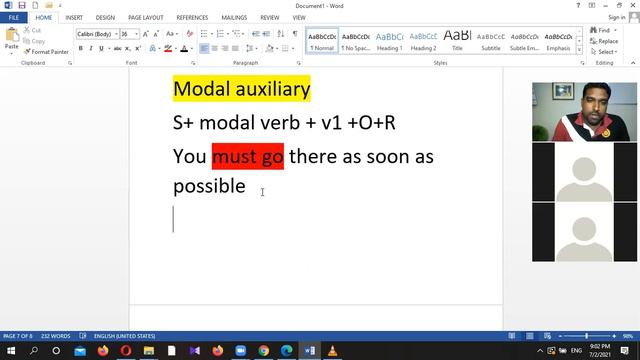This screenshot has height=360, width=640.
Task: Start a numbered list
Action: (x=220, y=34)
